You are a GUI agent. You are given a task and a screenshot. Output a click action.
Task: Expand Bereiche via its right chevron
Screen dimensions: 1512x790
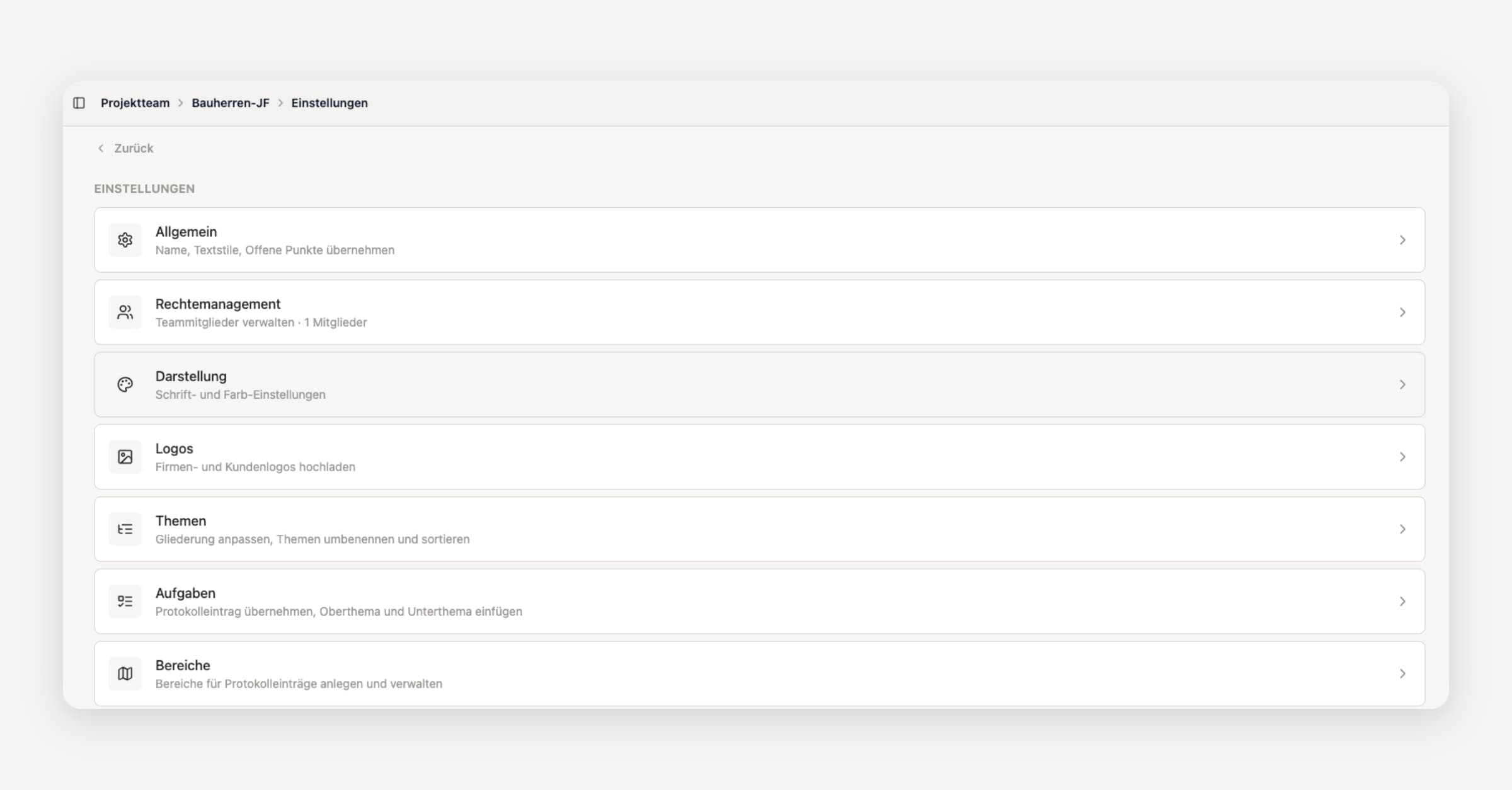point(1402,673)
